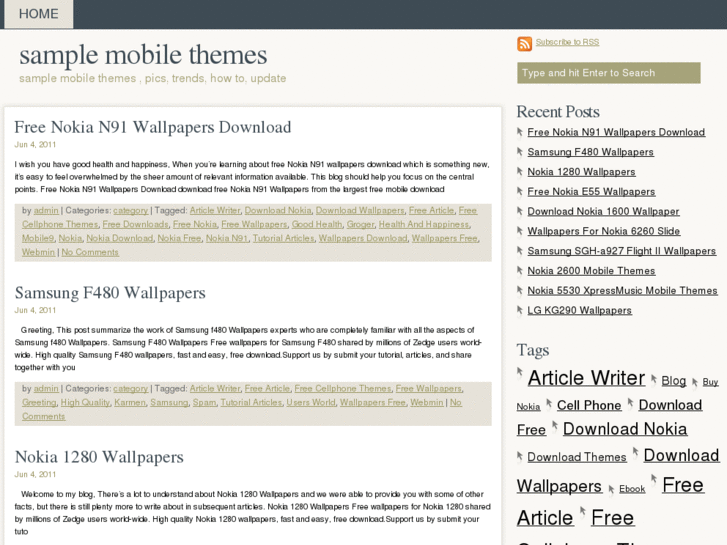Open LG KG290 Wallpapers recent post
Viewport: 727px width, 545px height.
coord(580,310)
